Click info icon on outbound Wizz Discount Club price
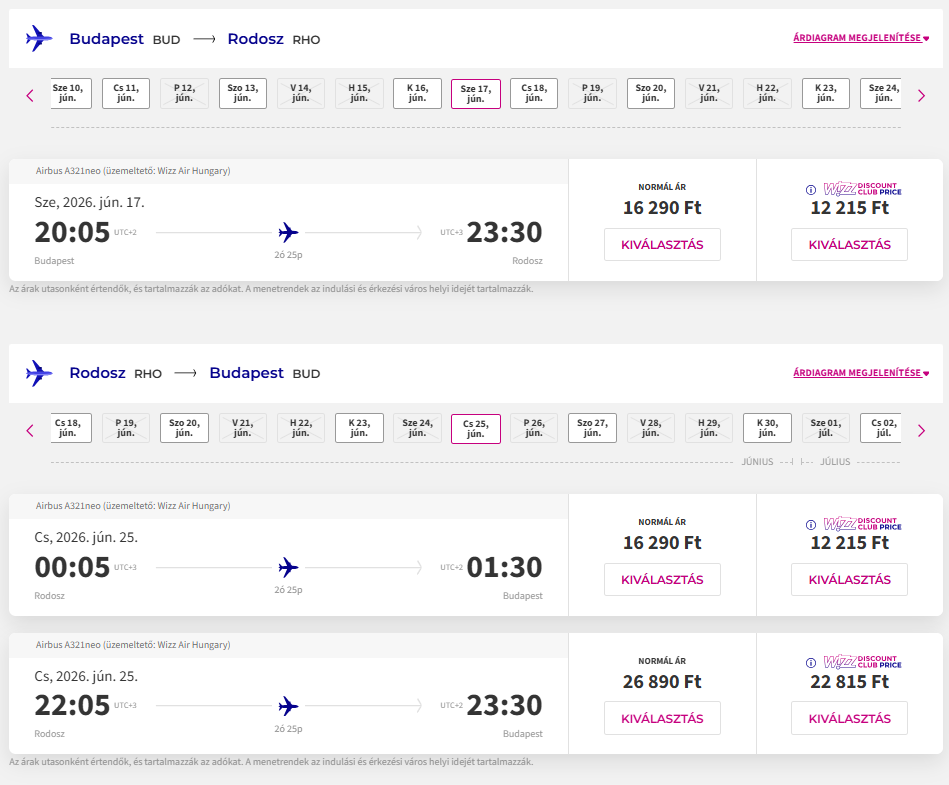 (810, 189)
